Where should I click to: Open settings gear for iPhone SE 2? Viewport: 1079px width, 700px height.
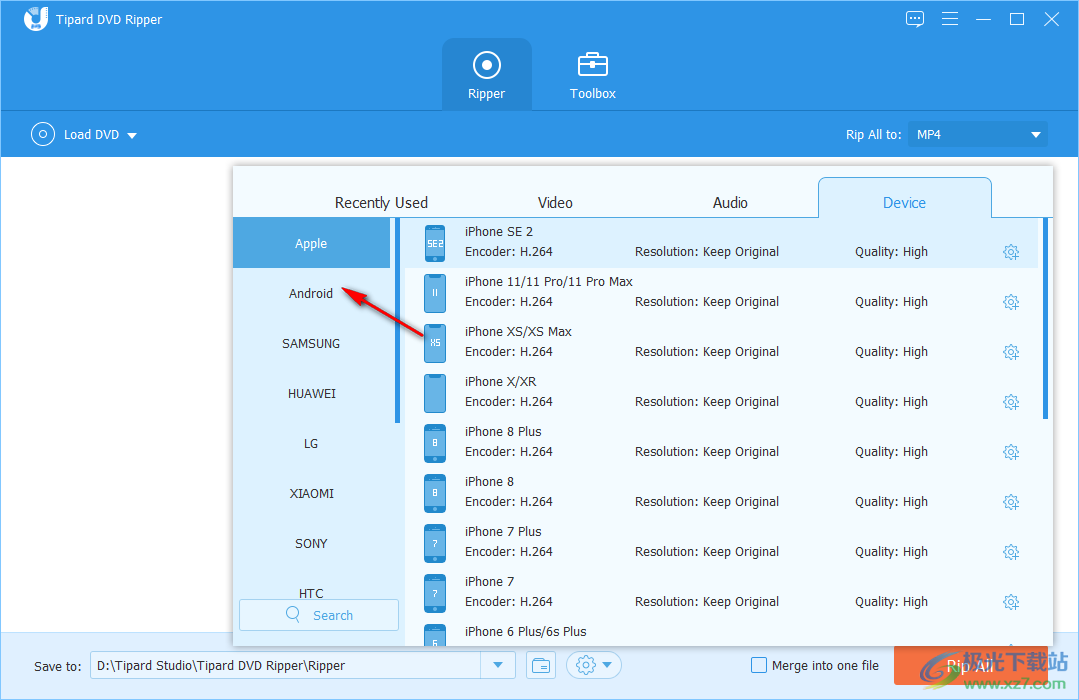(x=1010, y=252)
